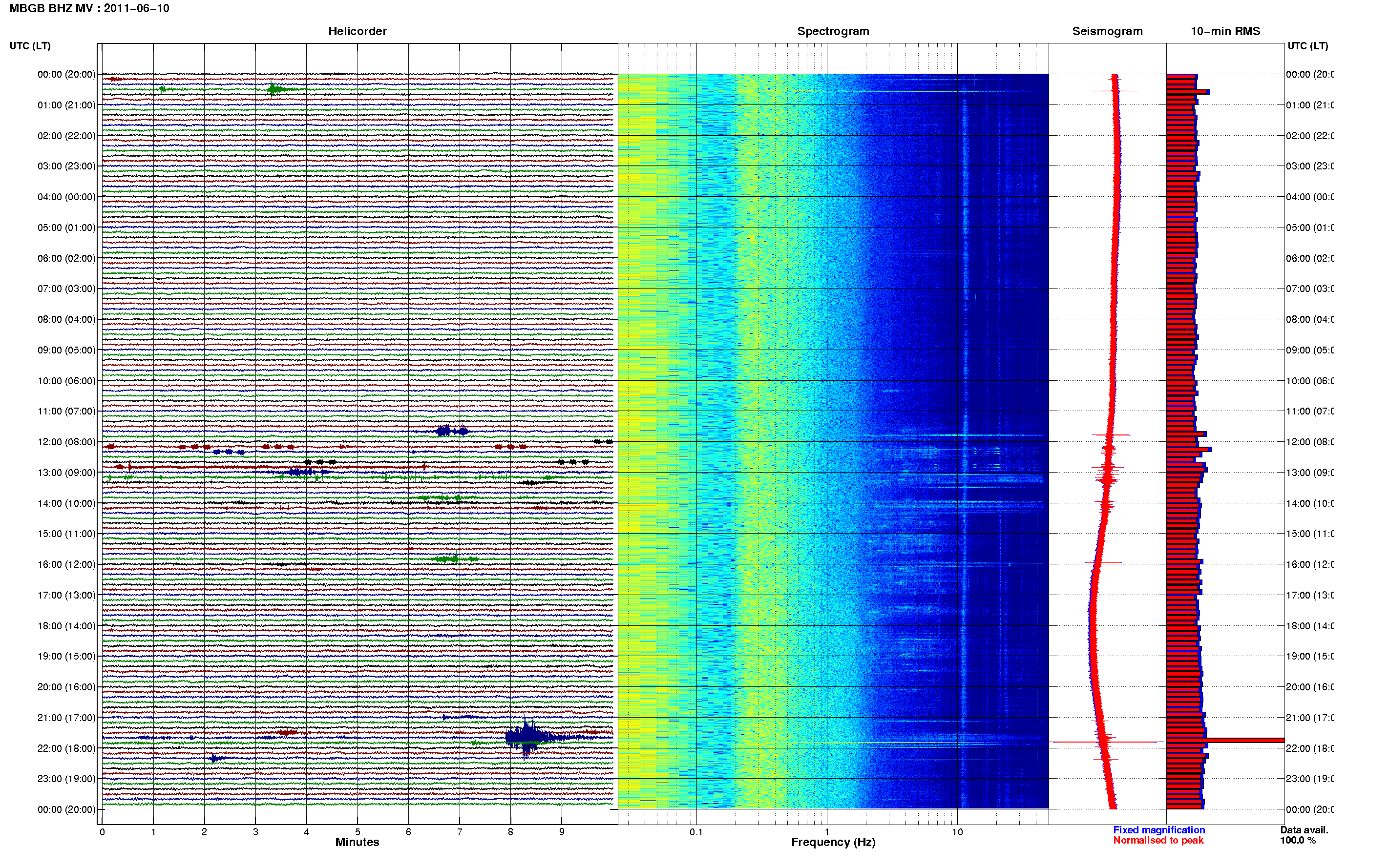Click the 'Data avail.' label
Screen dimensions: 1389x868
pyautogui.click(x=1304, y=830)
